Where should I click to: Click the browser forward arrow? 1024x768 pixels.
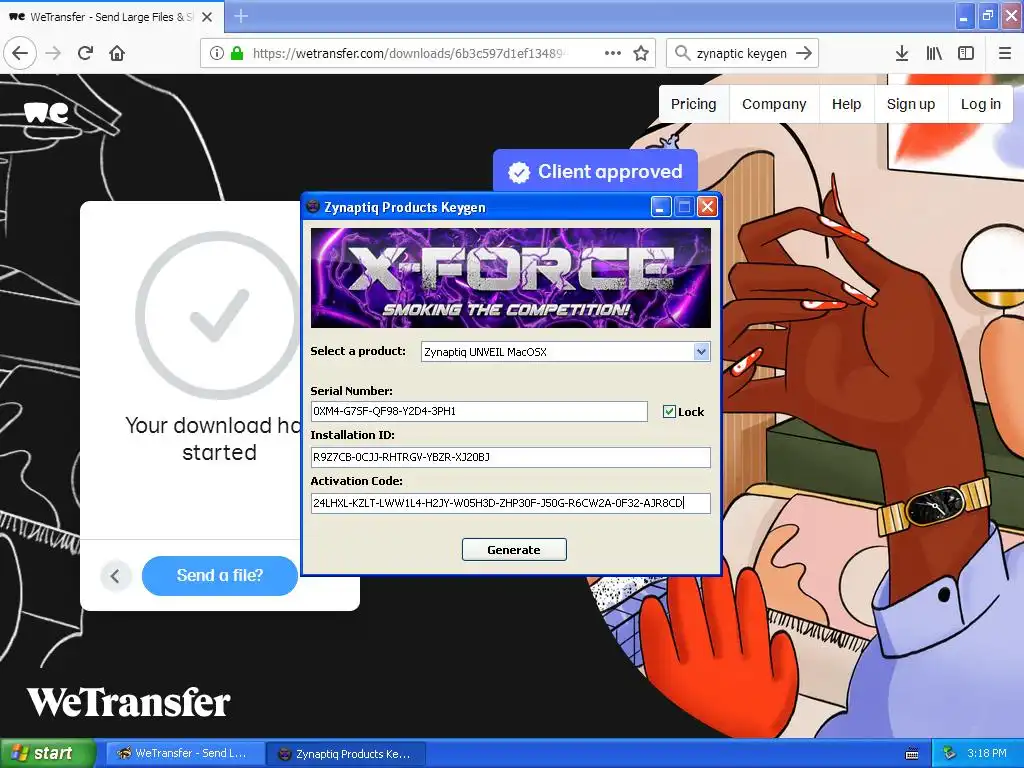click(53, 53)
